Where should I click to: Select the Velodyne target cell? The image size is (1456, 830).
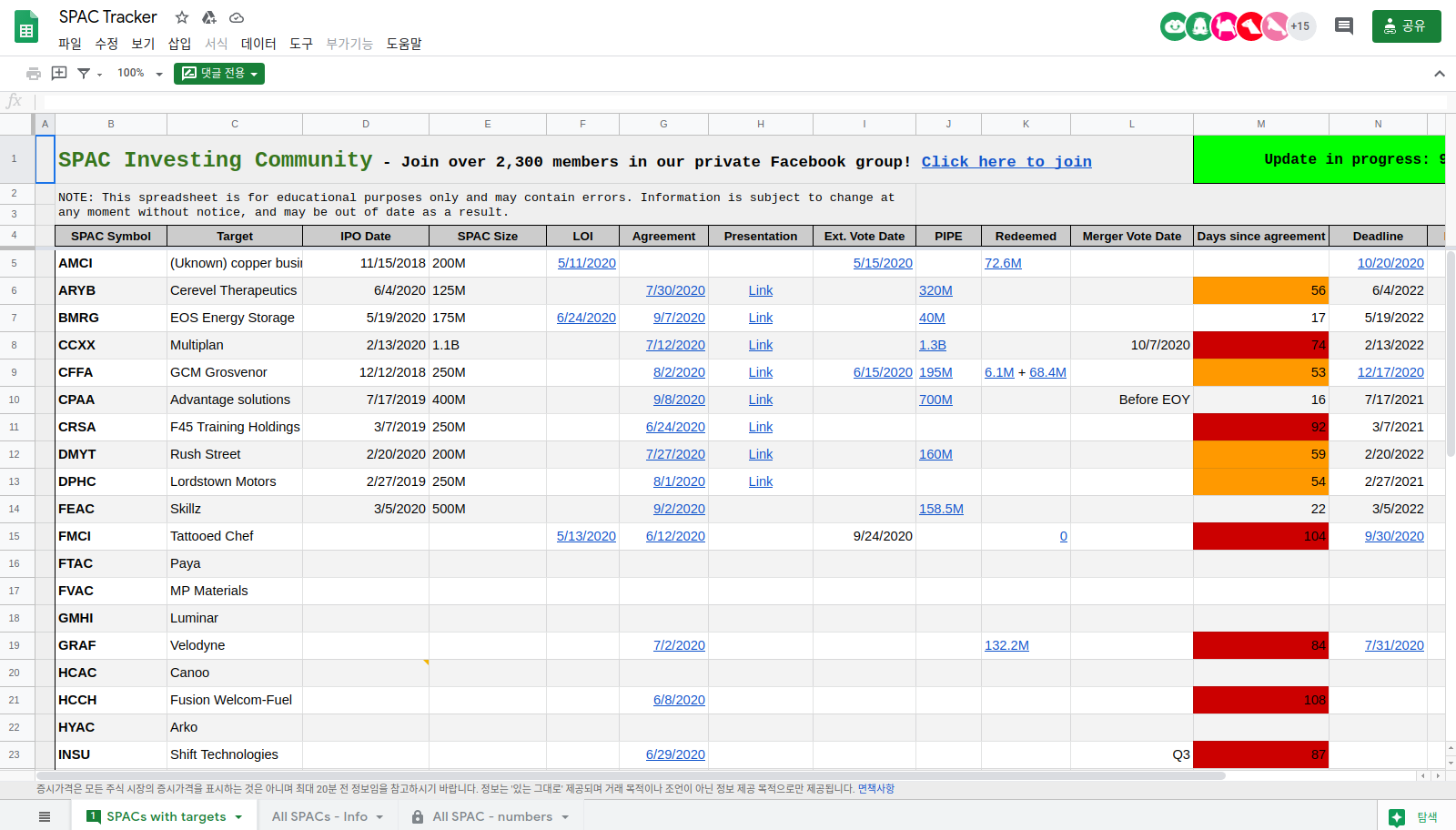pos(235,645)
